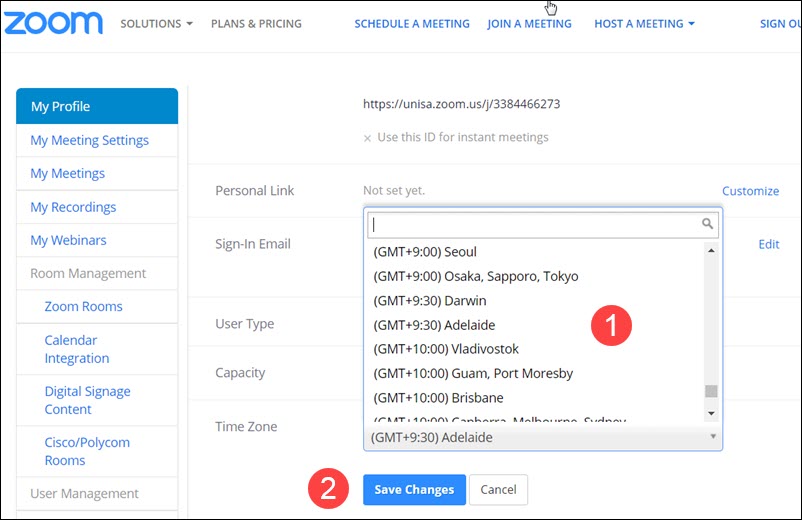Image resolution: width=802 pixels, height=520 pixels.
Task: Click Save Changes button
Action: tap(414, 490)
